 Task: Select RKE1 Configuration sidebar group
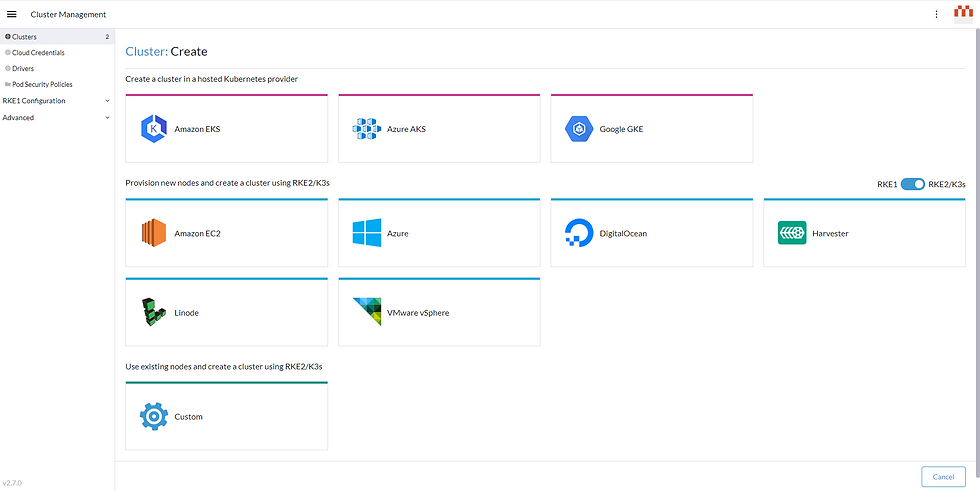(x=57, y=101)
